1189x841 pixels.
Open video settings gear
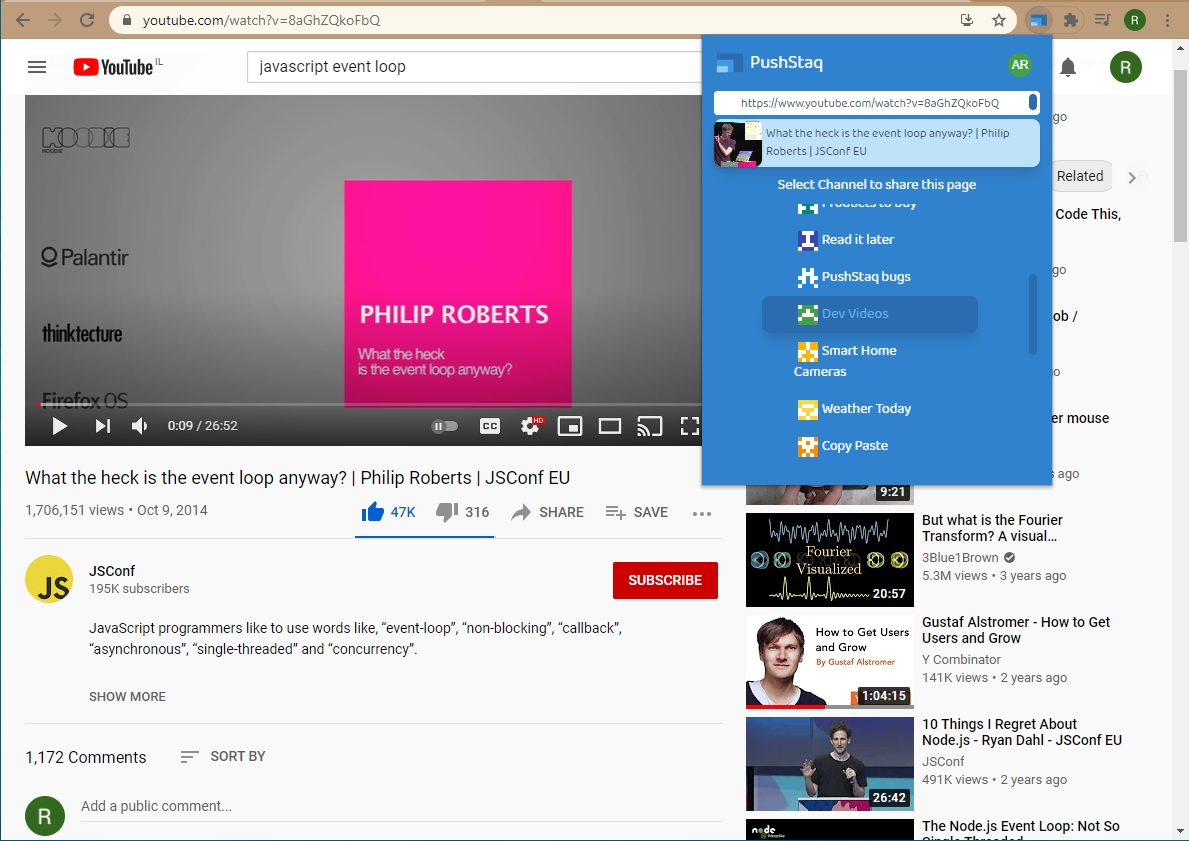(531, 426)
